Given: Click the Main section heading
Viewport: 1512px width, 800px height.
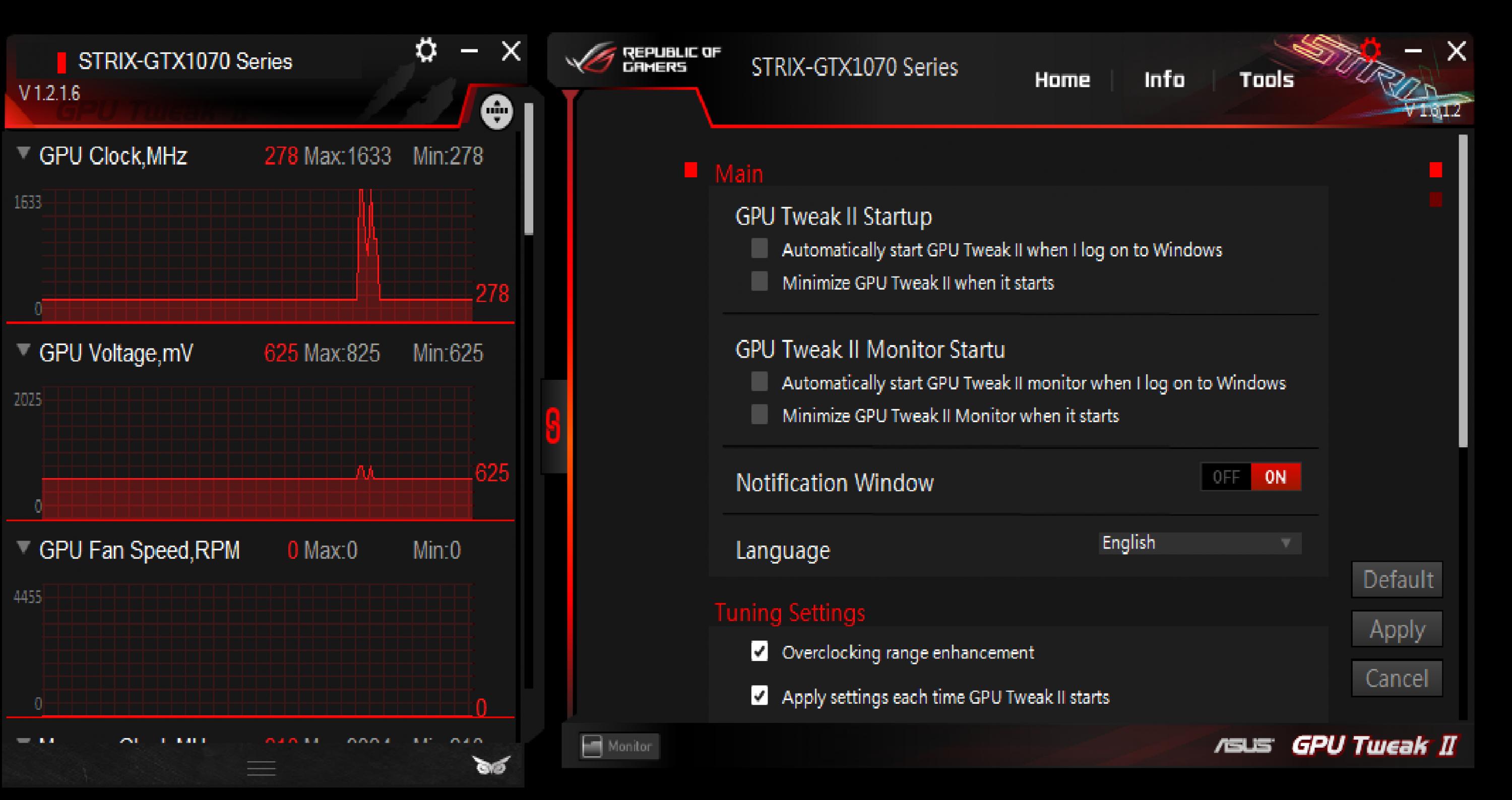Looking at the screenshot, I should (x=739, y=174).
